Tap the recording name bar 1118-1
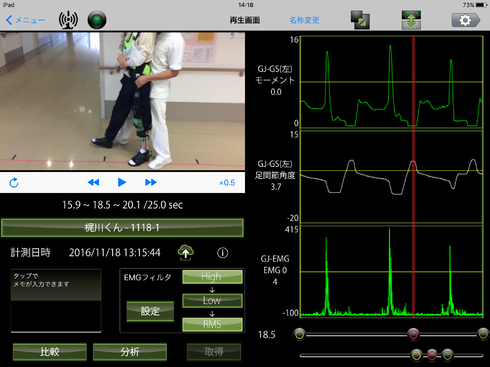Viewport: 490px width, 367px height. [122, 228]
